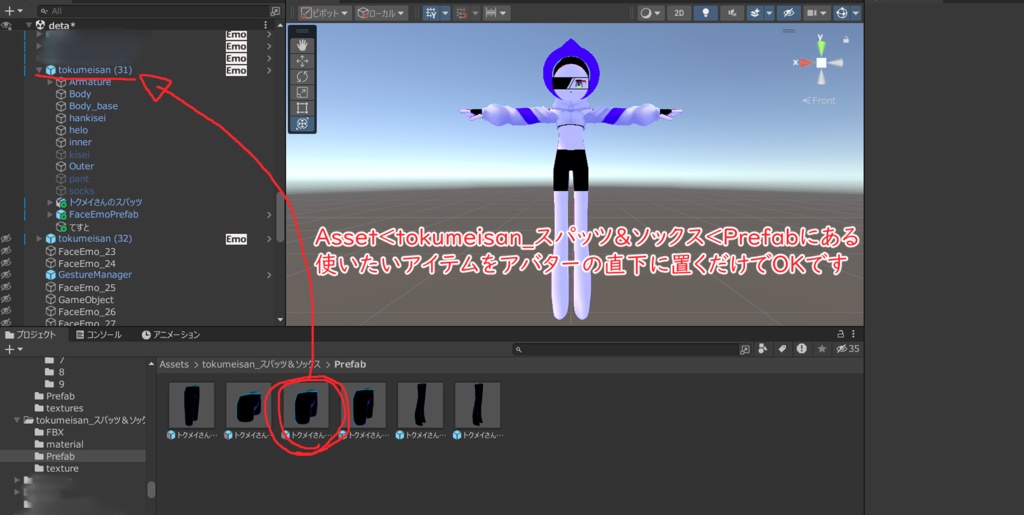
Task: Open the draw mode sphere icon
Action: (x=646, y=12)
